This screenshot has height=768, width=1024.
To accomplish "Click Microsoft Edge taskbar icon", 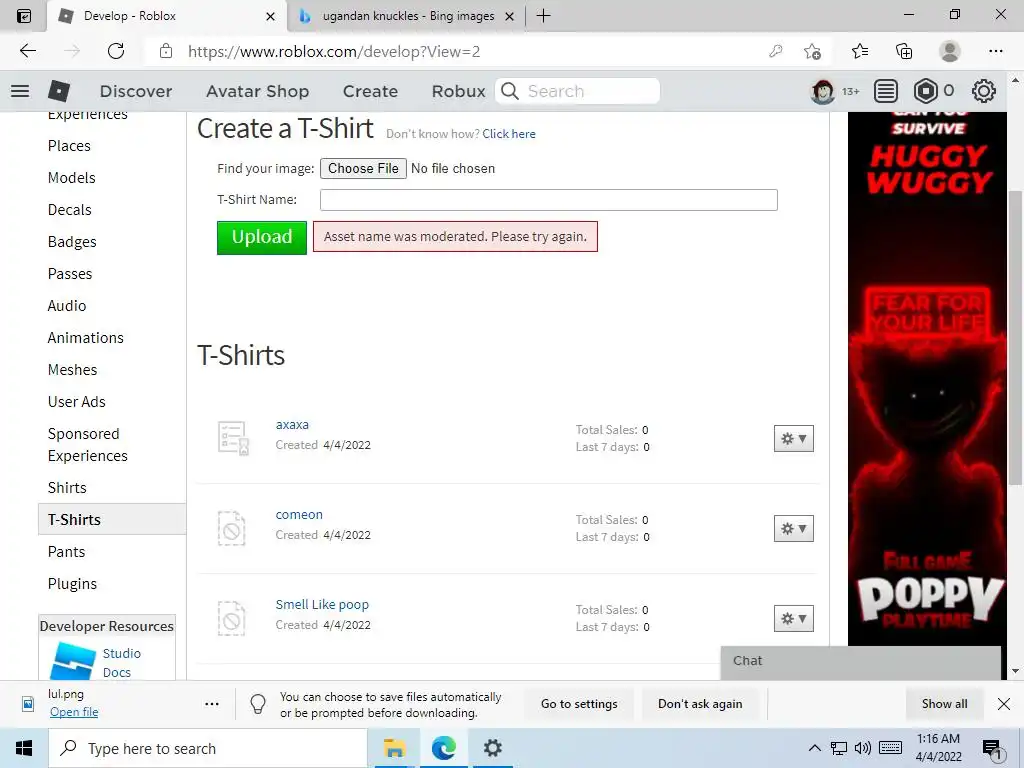I will [443, 748].
